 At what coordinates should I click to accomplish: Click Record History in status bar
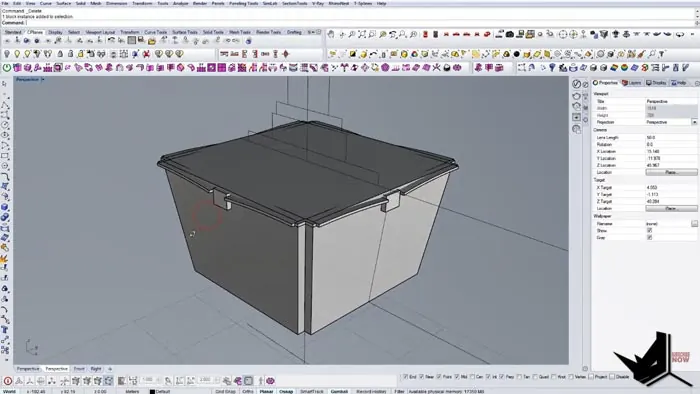pos(371,391)
